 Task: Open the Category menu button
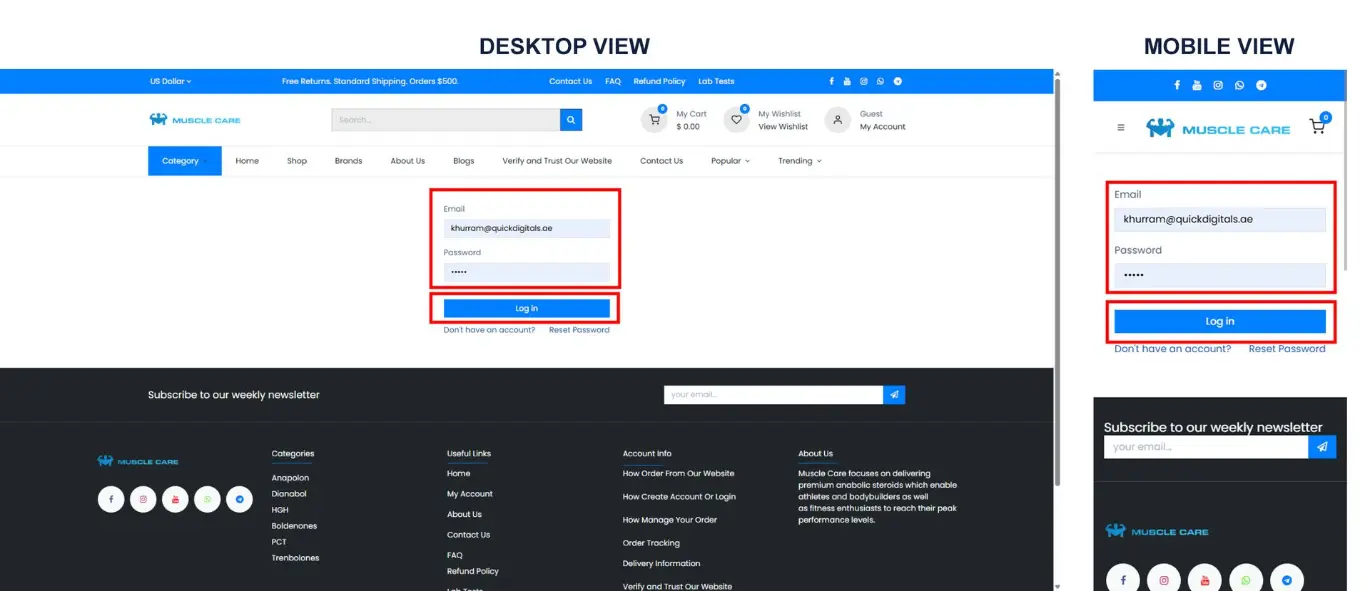coord(184,161)
